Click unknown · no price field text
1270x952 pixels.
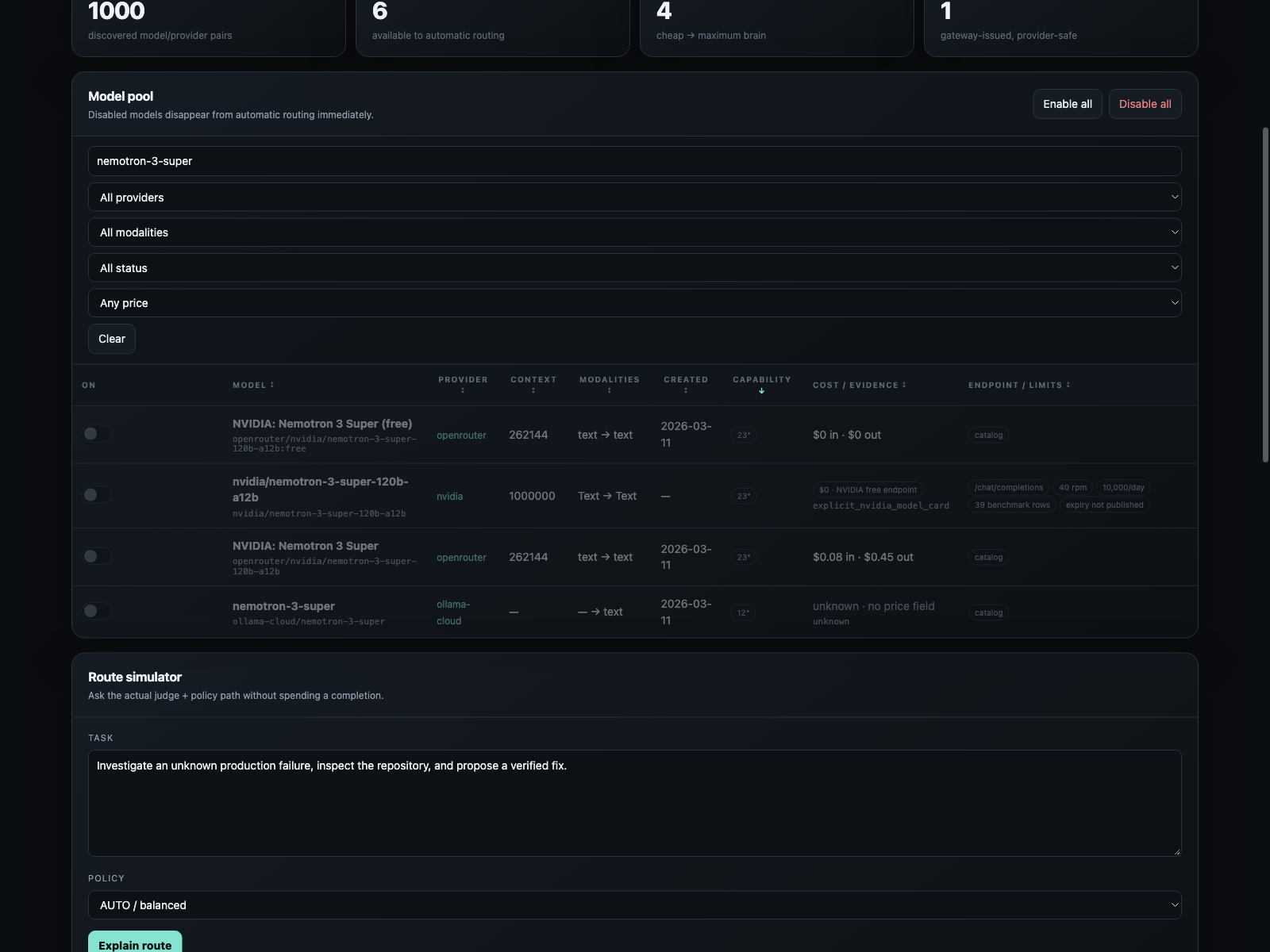tap(873, 606)
